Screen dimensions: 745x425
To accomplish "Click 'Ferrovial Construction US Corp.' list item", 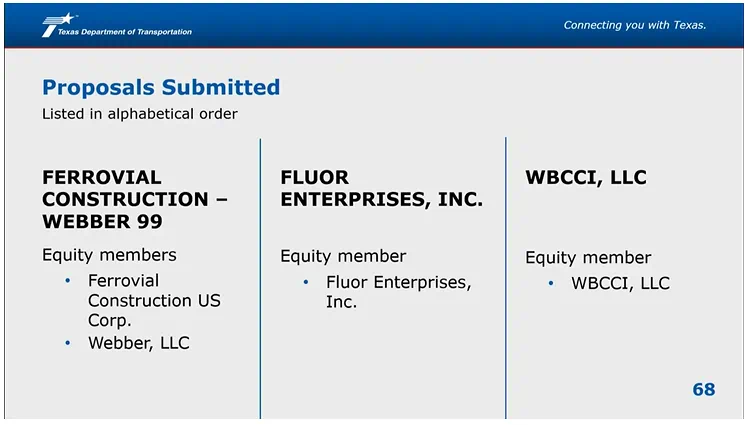I will (154, 300).
